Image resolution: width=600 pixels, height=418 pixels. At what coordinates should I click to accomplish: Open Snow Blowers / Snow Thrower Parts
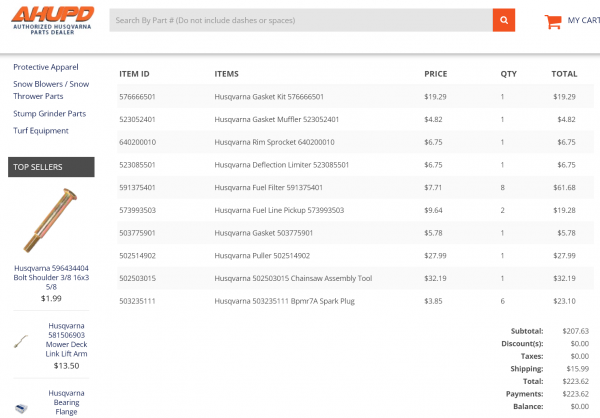51,90
